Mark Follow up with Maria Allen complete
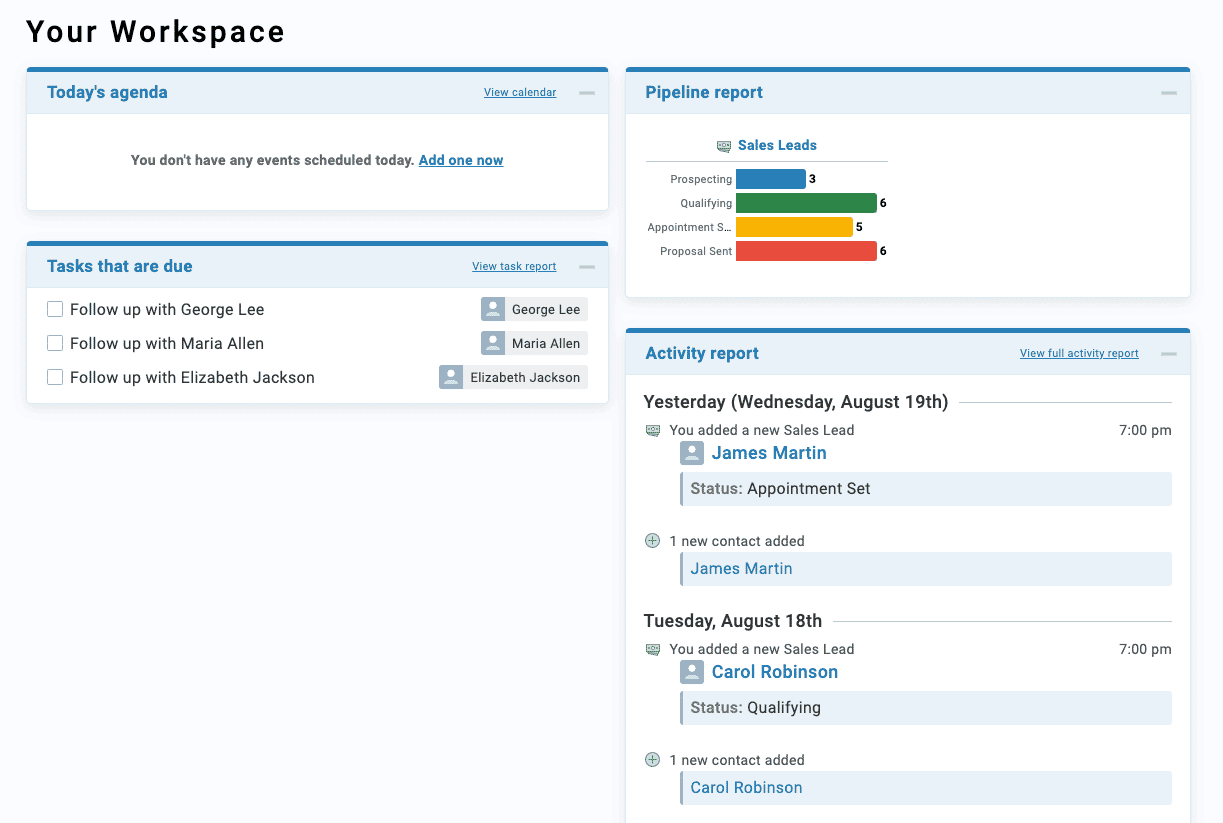 coord(55,343)
